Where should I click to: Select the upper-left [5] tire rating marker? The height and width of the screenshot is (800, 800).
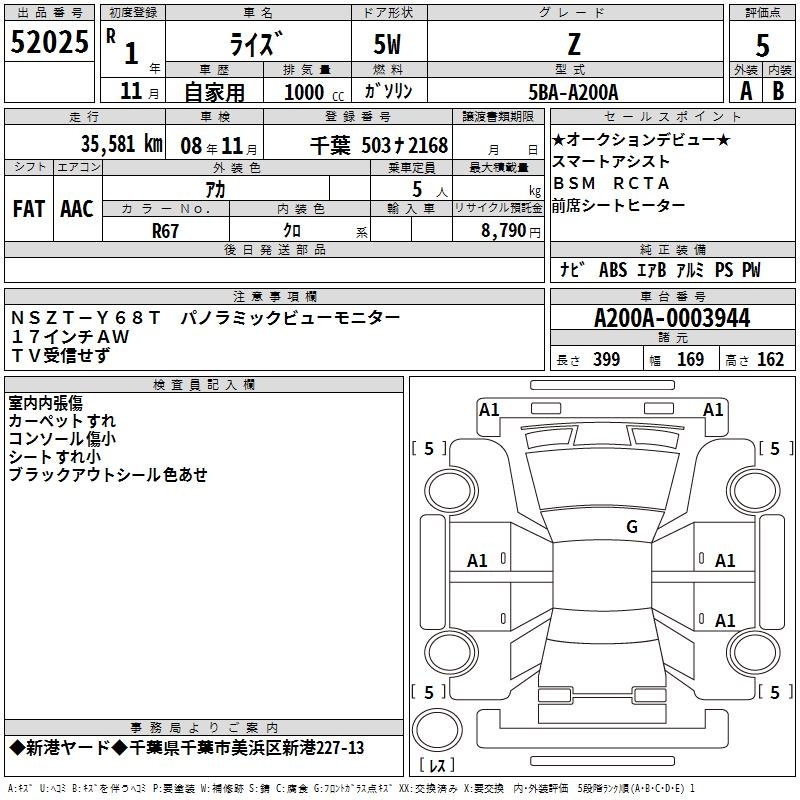(429, 449)
